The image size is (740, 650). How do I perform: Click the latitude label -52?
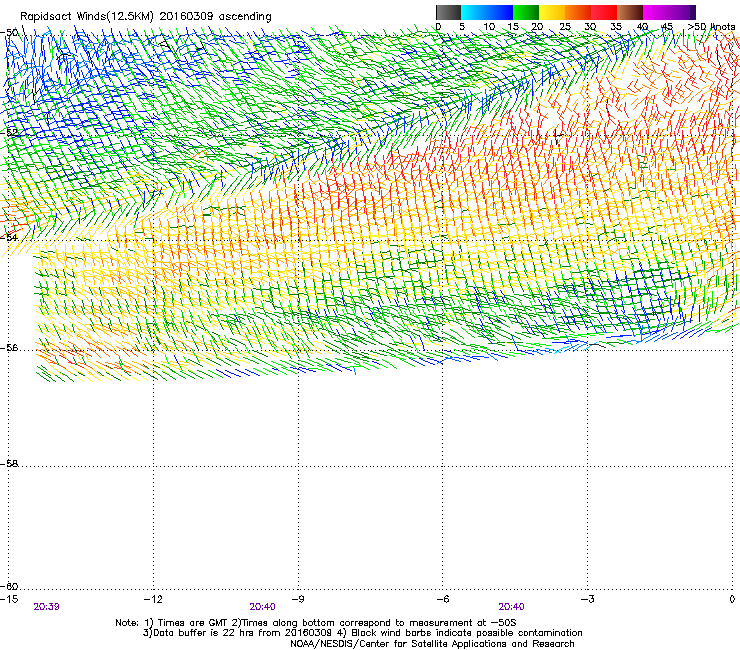pos(9,133)
